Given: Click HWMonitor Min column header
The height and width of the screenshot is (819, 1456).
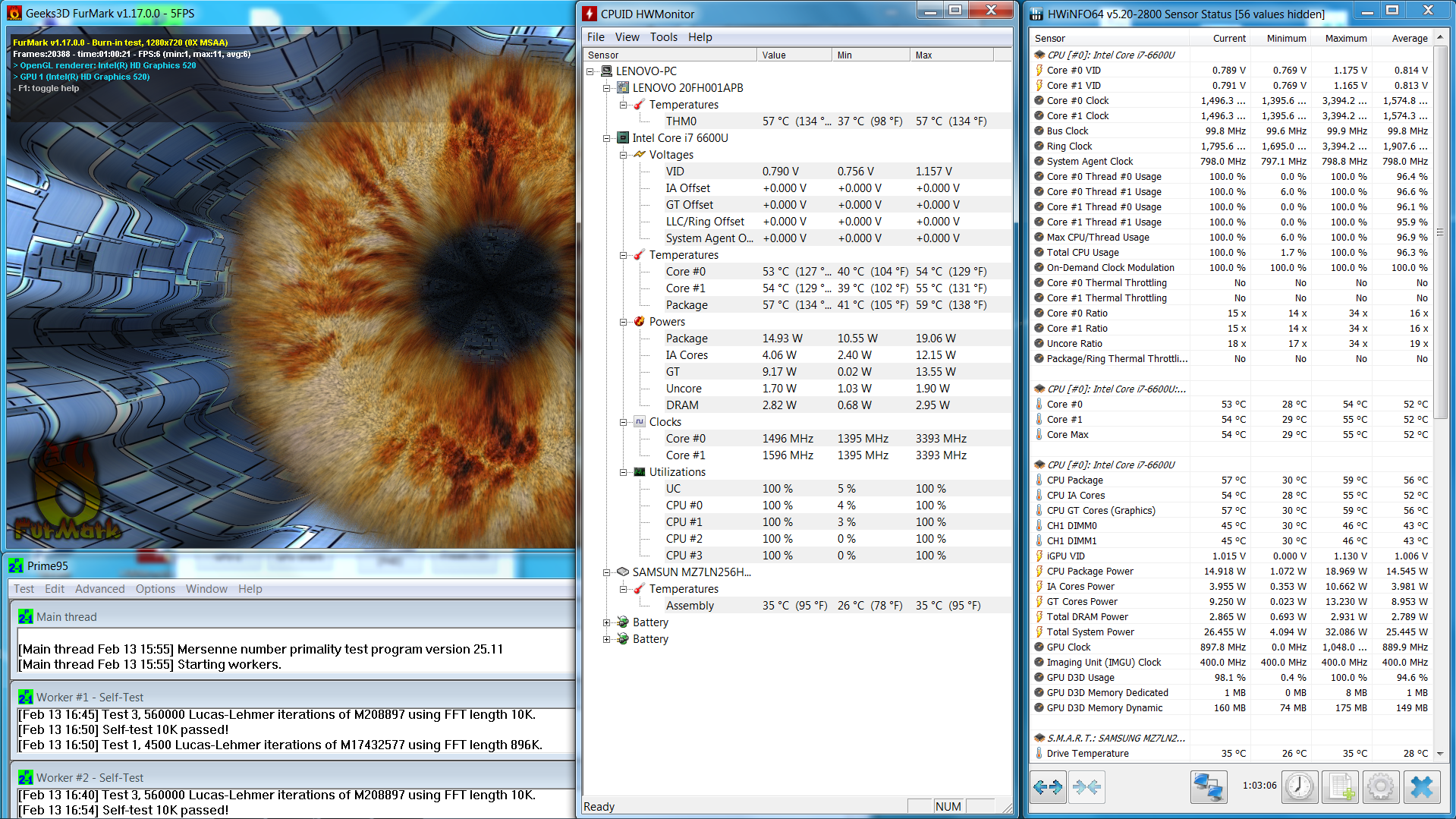Looking at the screenshot, I should (871, 55).
